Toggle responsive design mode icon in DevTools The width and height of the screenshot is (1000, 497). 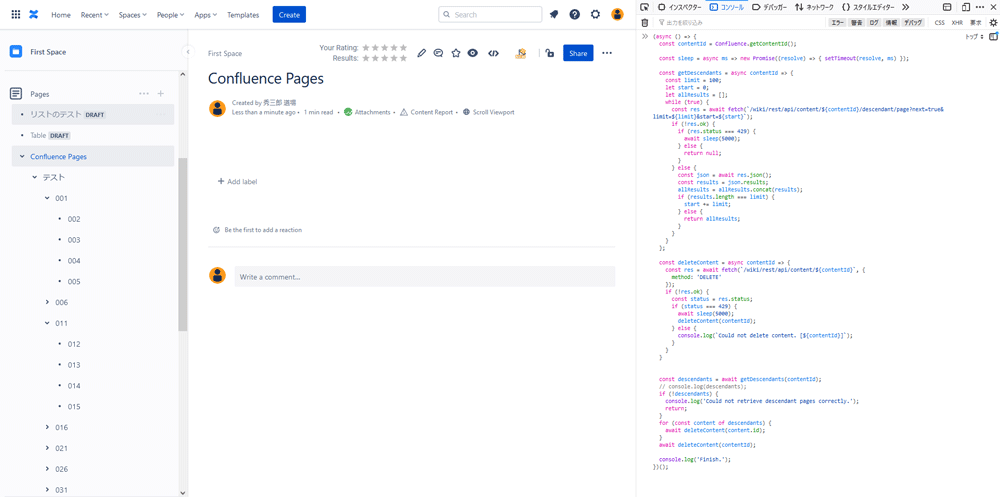coord(966,7)
